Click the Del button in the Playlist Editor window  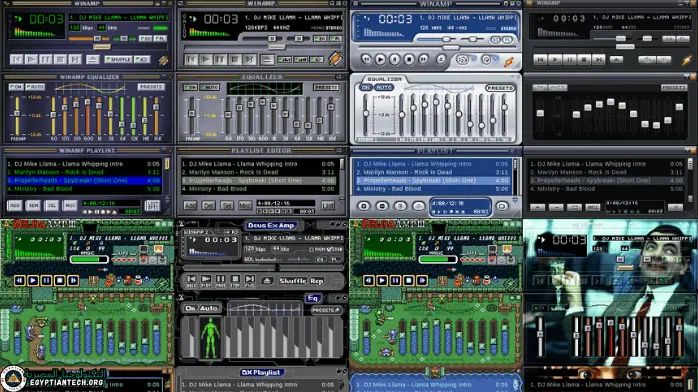click(208, 206)
